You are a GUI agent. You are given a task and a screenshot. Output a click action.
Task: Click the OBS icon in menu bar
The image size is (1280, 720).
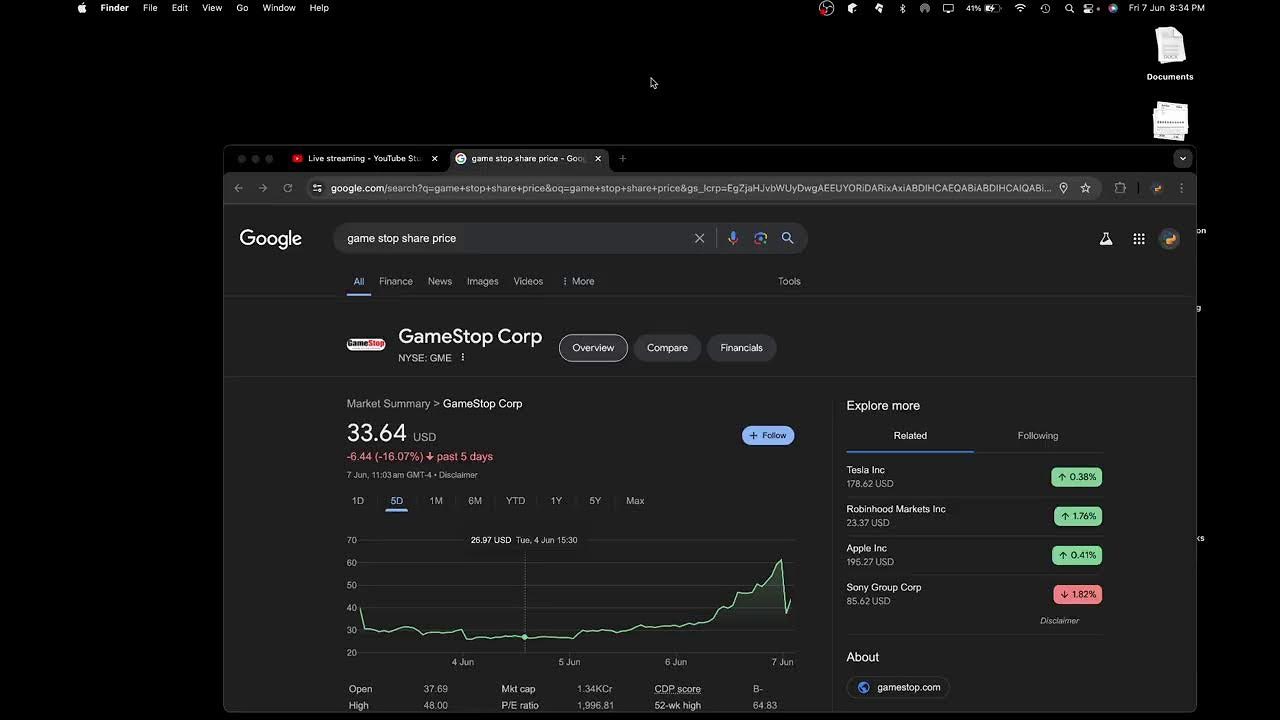click(x=826, y=8)
